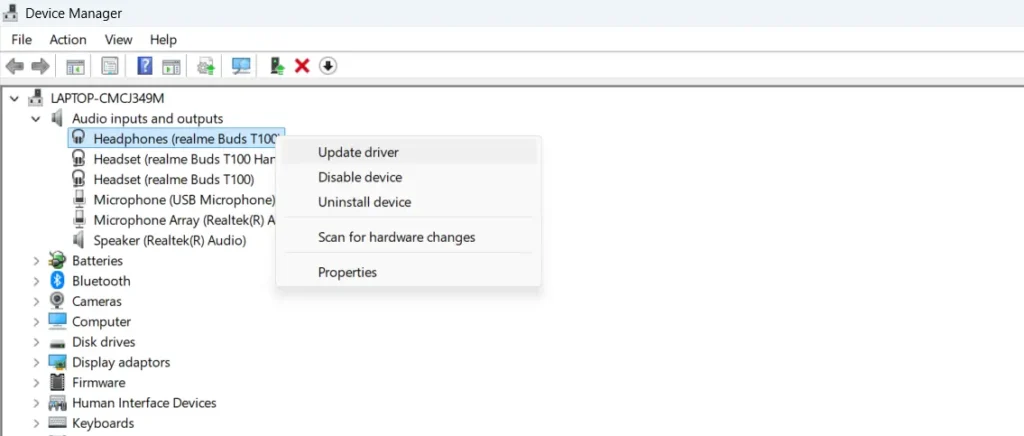The width and height of the screenshot is (1024, 436).
Task: Open the Help menu
Action: [x=163, y=40]
